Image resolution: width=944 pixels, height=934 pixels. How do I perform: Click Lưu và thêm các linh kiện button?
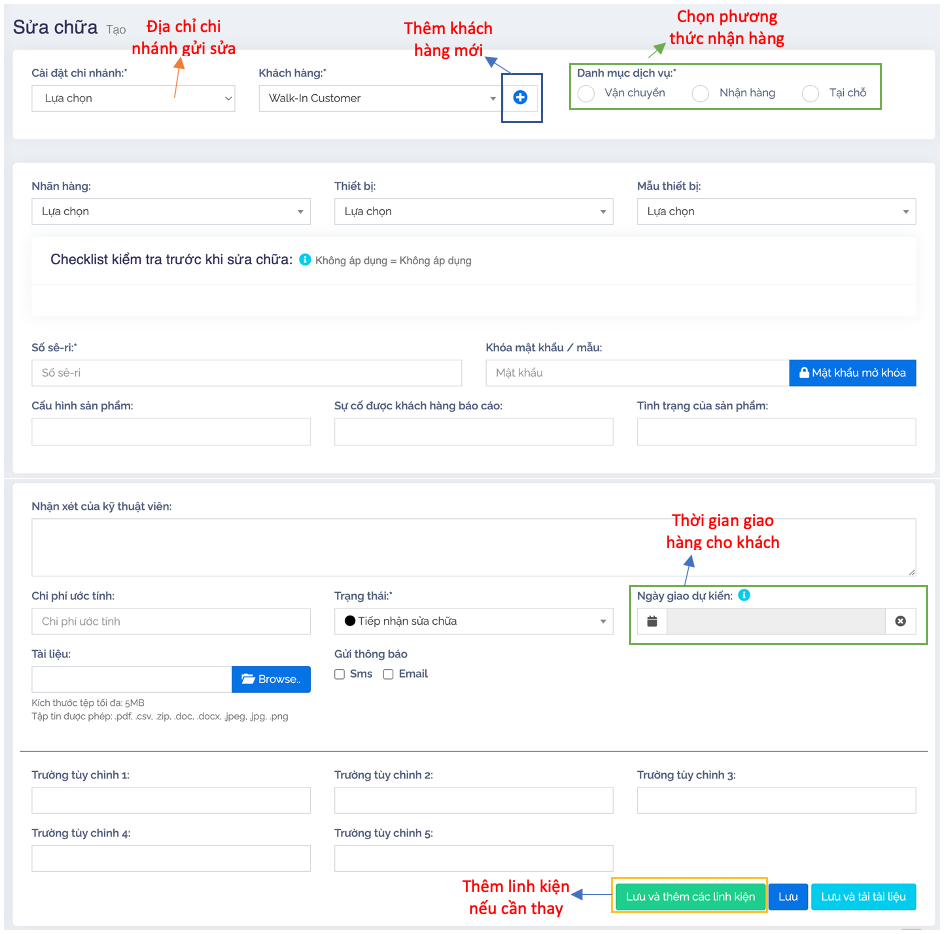690,897
